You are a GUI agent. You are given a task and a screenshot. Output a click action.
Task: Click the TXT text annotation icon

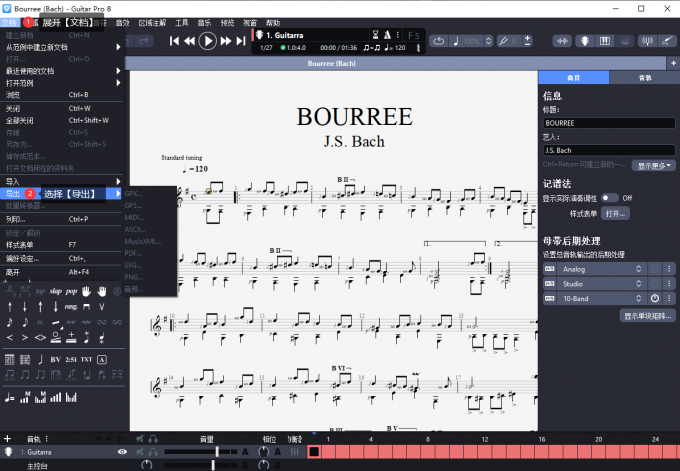pyautogui.click(x=86, y=358)
